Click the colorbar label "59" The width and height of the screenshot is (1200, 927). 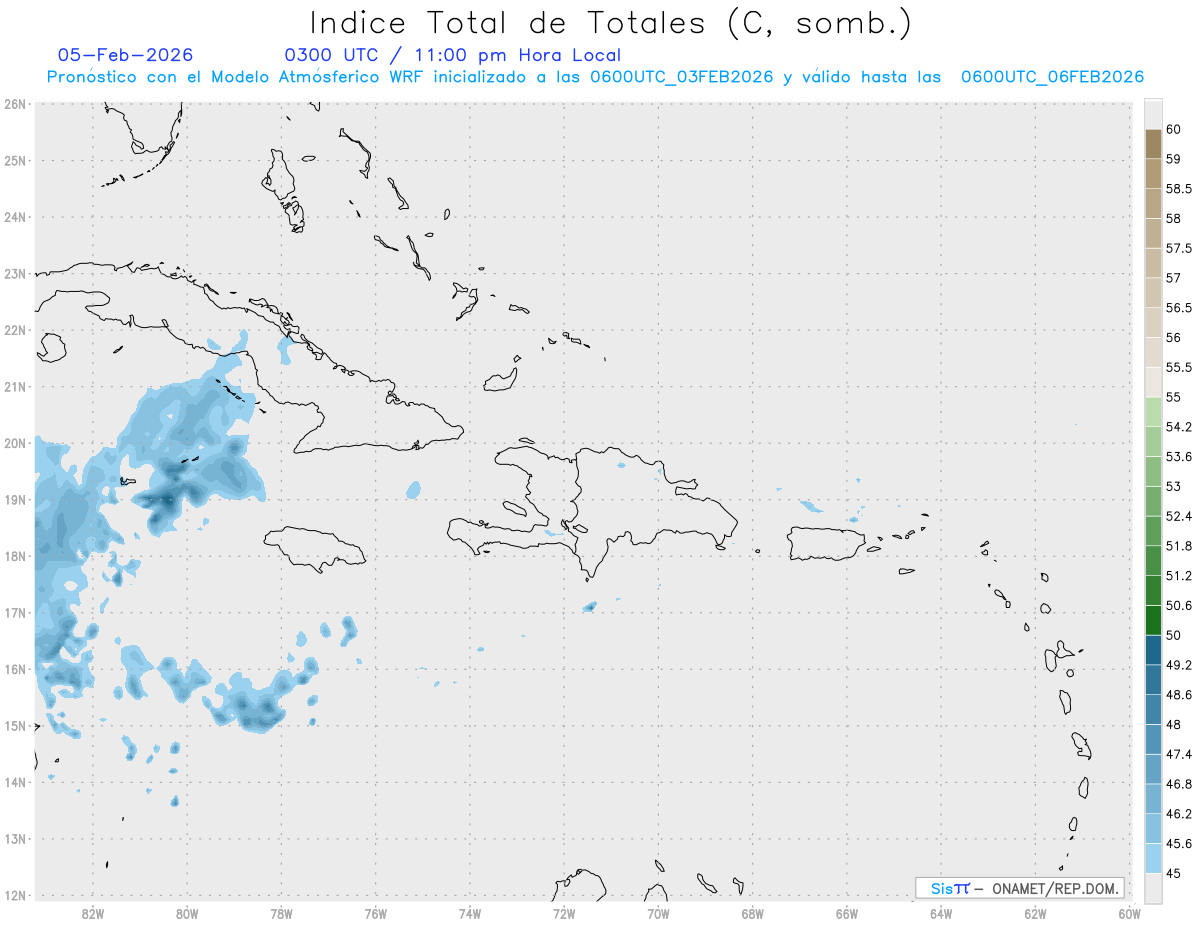coord(1174,159)
